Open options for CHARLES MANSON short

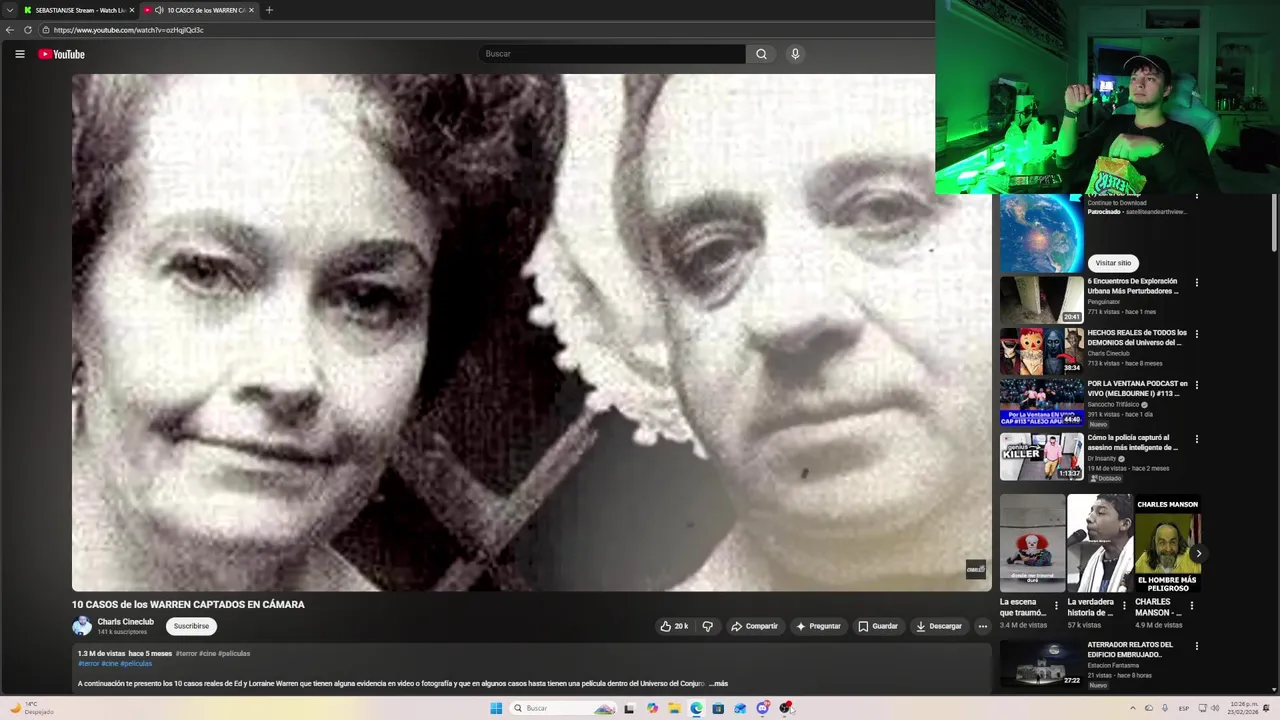point(1191,605)
